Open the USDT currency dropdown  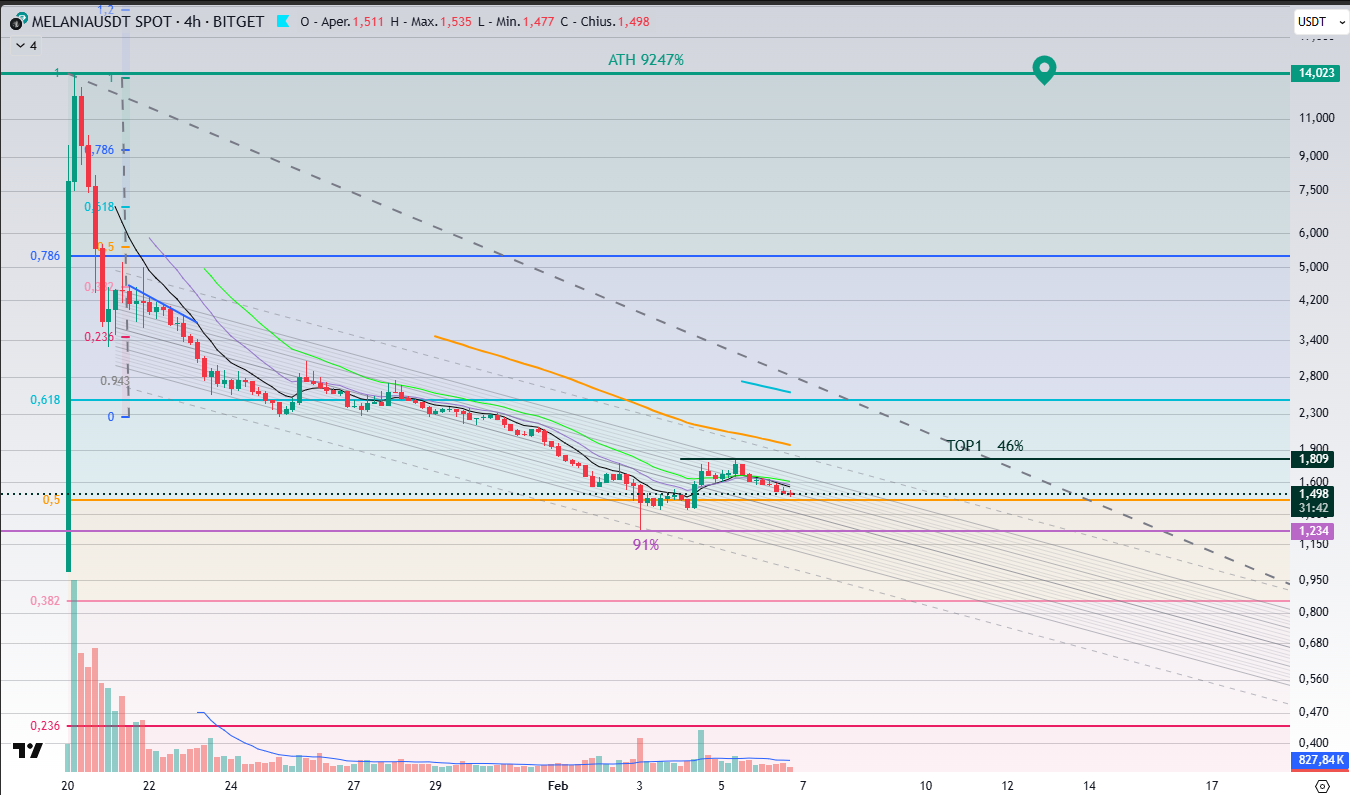[x=1316, y=22]
